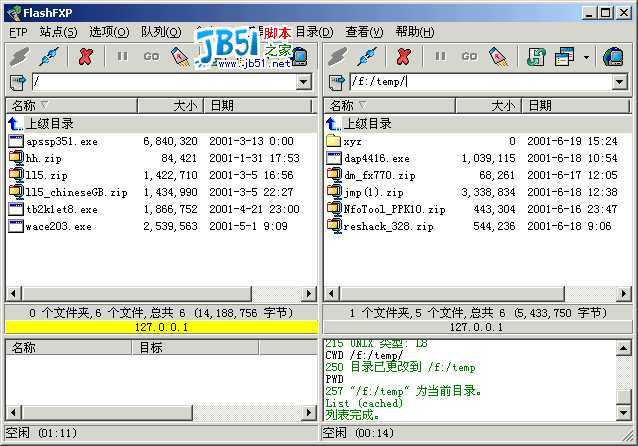The image size is (638, 446).
Task: Expand the left pane path dropdown
Action: (x=303, y=82)
